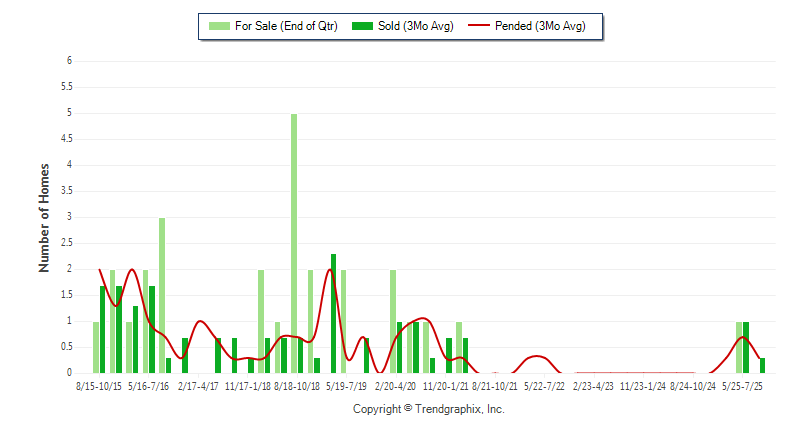Screen dimensions: 800x434
Task: Click the 11/17-1/18 x-axis label
Action: click(247, 386)
